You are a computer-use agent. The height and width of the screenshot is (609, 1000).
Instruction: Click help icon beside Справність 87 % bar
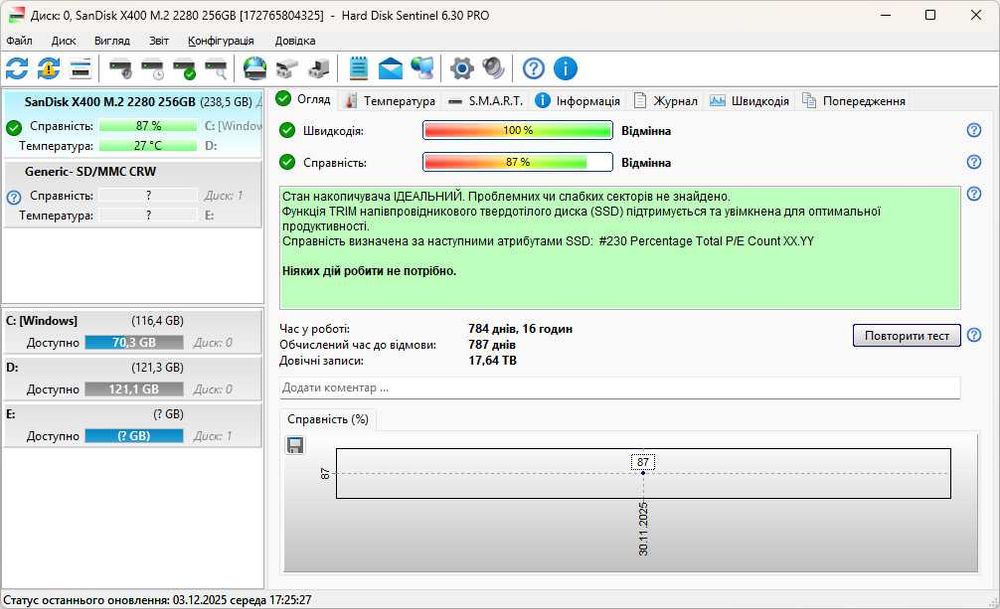(974, 162)
